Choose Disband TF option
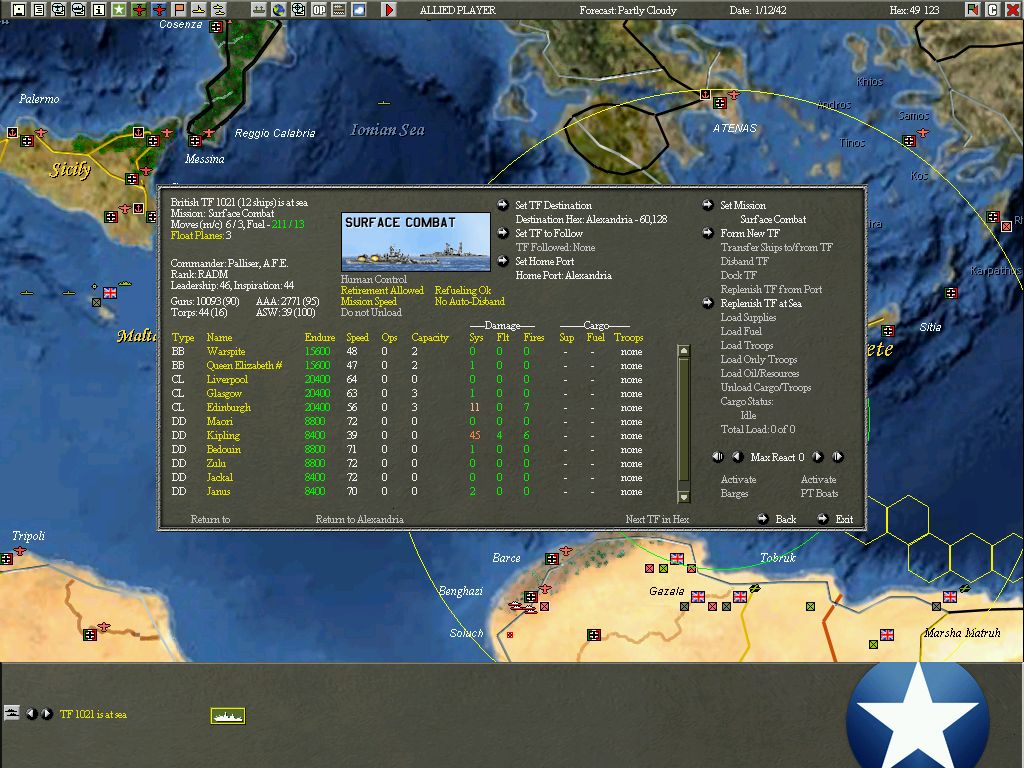 744,261
